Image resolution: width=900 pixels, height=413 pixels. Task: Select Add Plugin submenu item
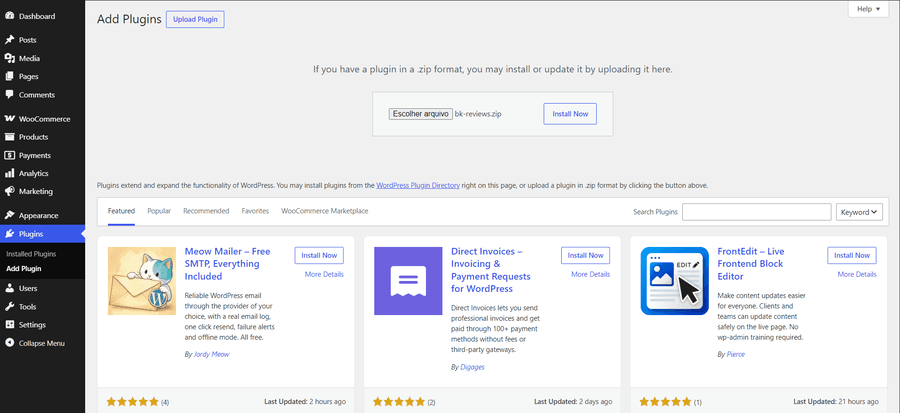click(x=24, y=268)
